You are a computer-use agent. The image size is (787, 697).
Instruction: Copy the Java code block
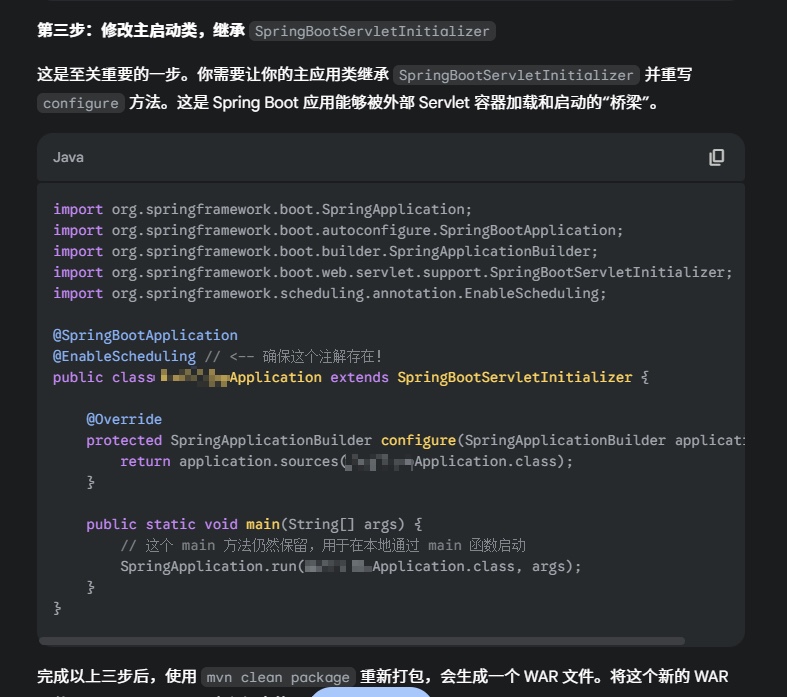pyautogui.click(x=716, y=157)
